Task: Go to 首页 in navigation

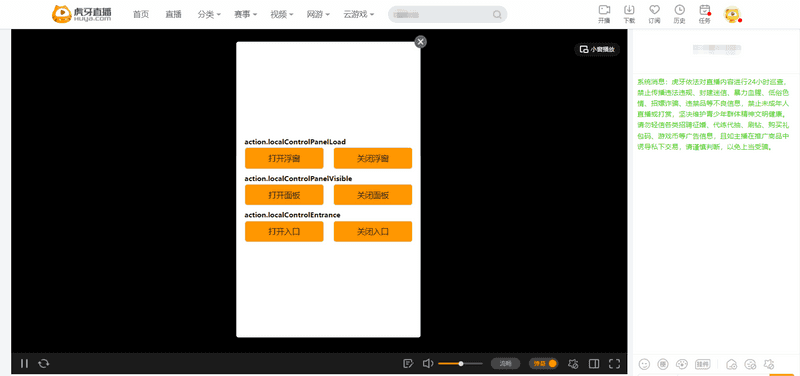Action: pos(141,14)
